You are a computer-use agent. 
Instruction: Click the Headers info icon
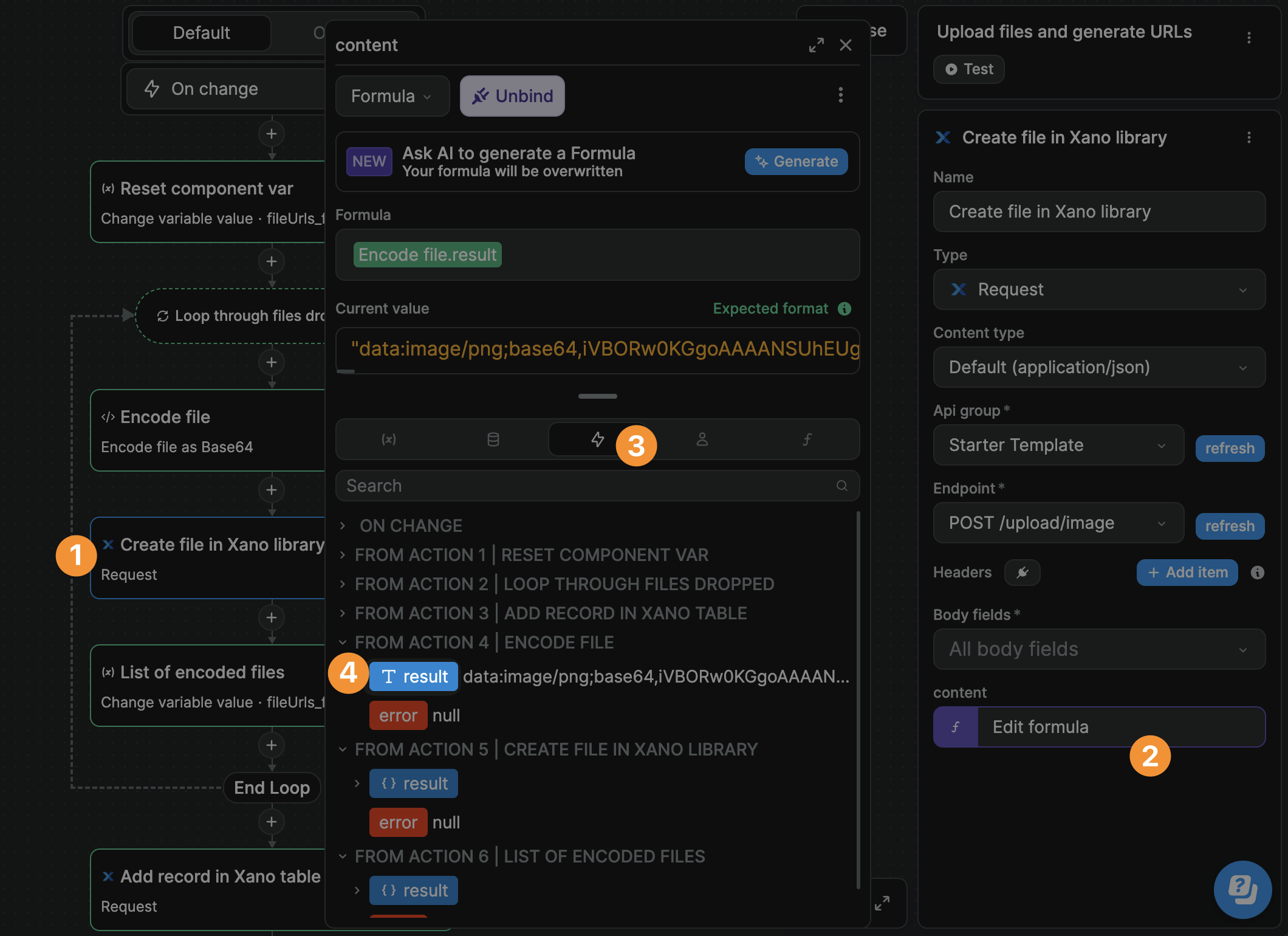pos(1258,573)
